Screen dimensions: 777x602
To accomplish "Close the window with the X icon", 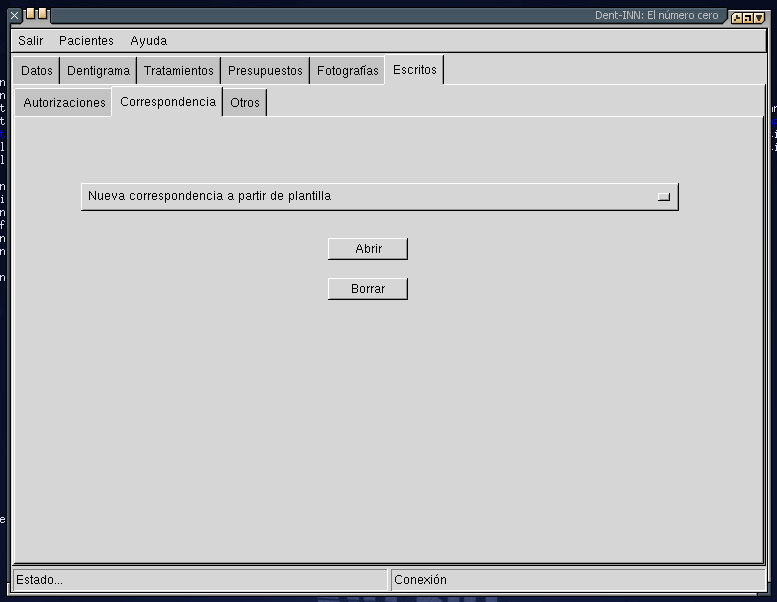I will click(14, 16).
